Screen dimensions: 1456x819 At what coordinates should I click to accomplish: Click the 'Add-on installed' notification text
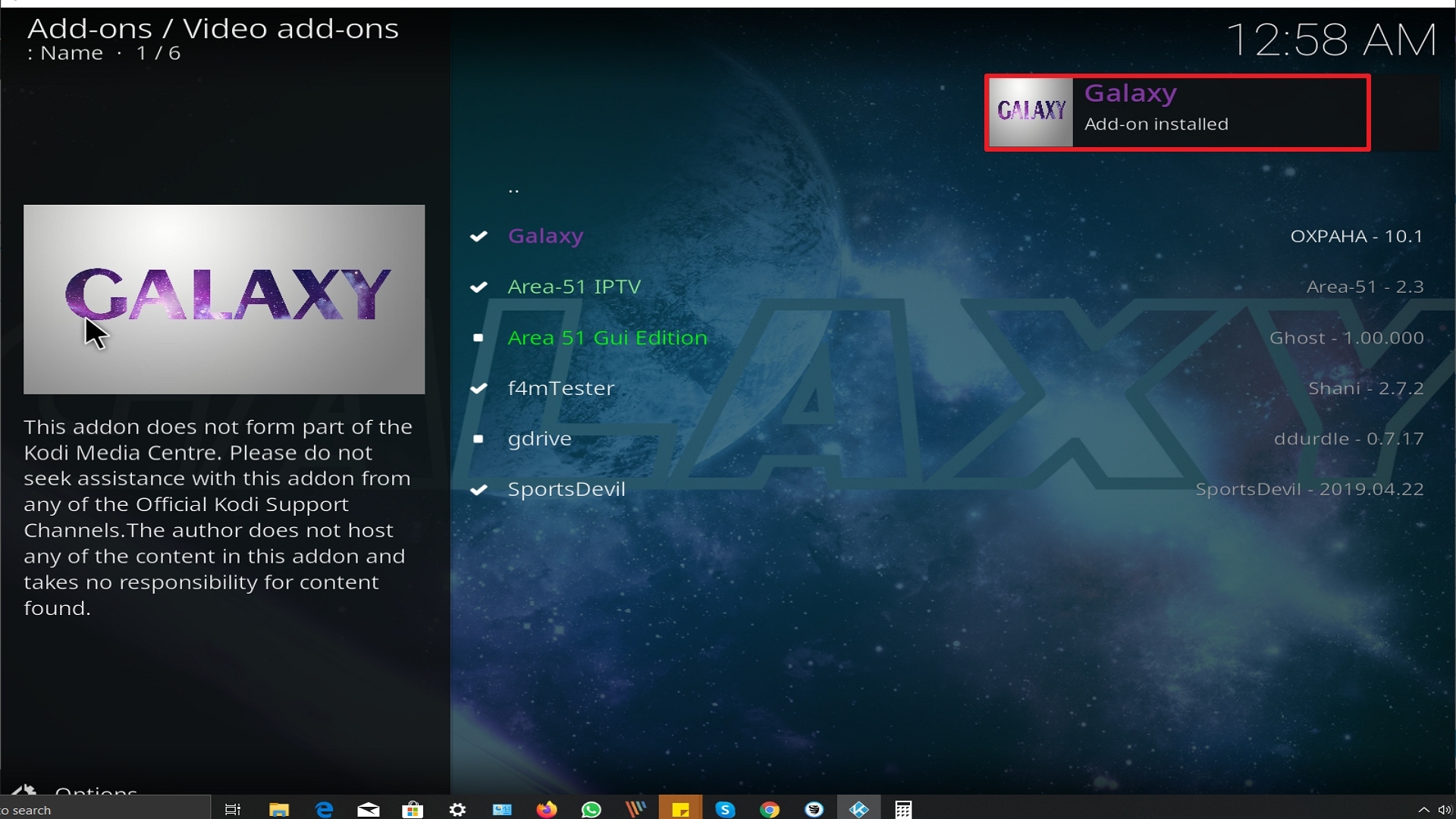[x=1156, y=124]
